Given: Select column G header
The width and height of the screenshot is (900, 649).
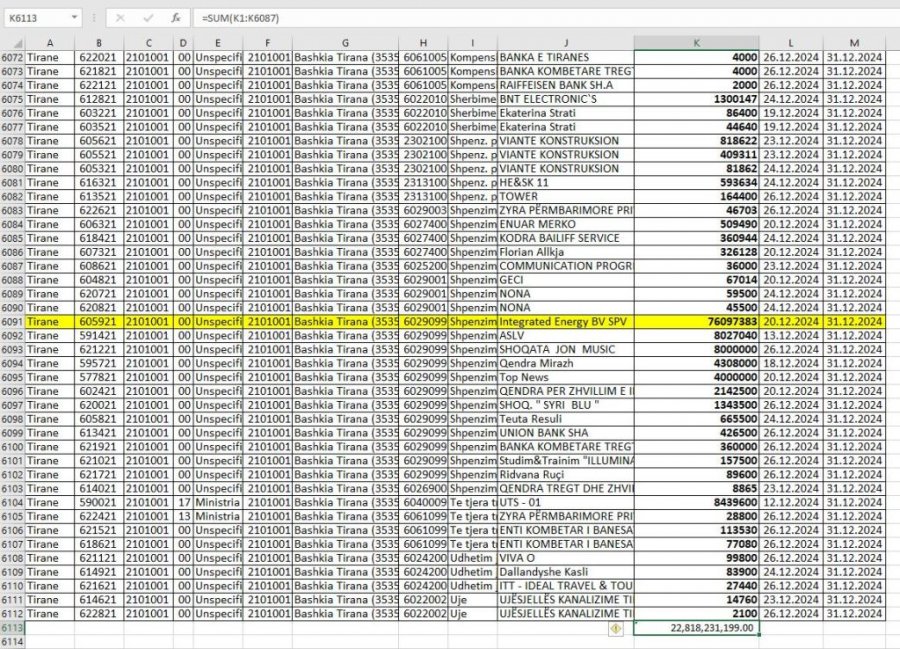Looking at the screenshot, I should (345, 43).
